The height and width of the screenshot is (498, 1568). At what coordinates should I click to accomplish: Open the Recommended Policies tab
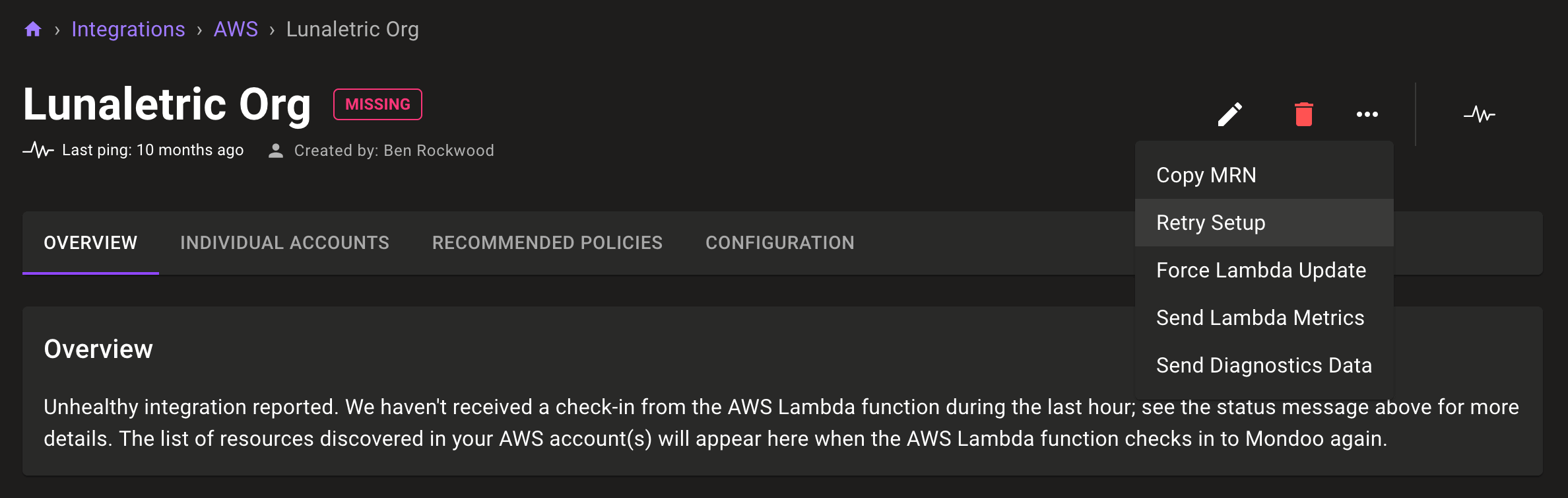547,242
